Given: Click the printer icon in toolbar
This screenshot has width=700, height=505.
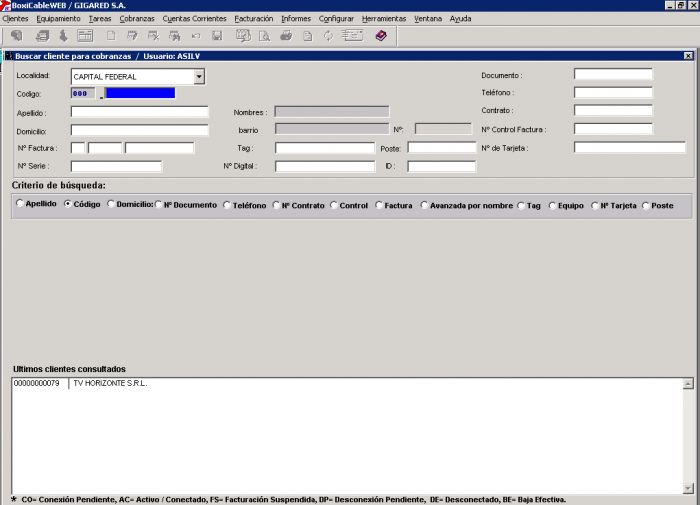Looking at the screenshot, I should (286, 36).
